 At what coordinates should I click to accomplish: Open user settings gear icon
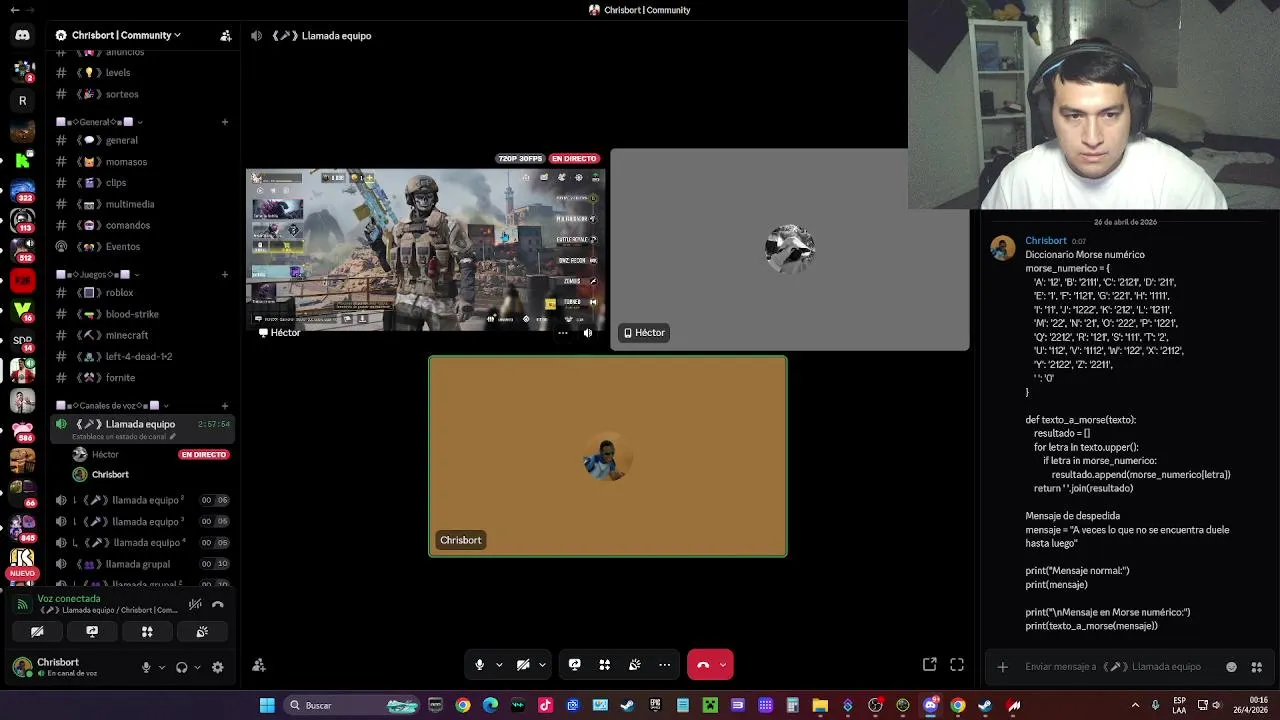coord(218,667)
